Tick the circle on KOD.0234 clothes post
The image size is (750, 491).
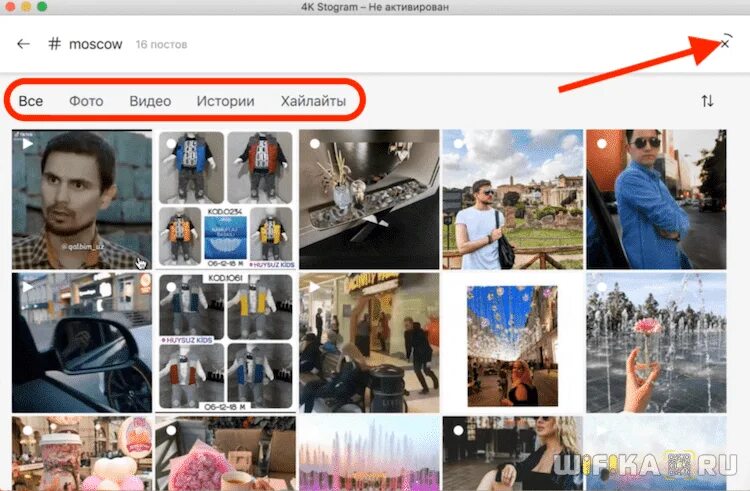[171, 143]
